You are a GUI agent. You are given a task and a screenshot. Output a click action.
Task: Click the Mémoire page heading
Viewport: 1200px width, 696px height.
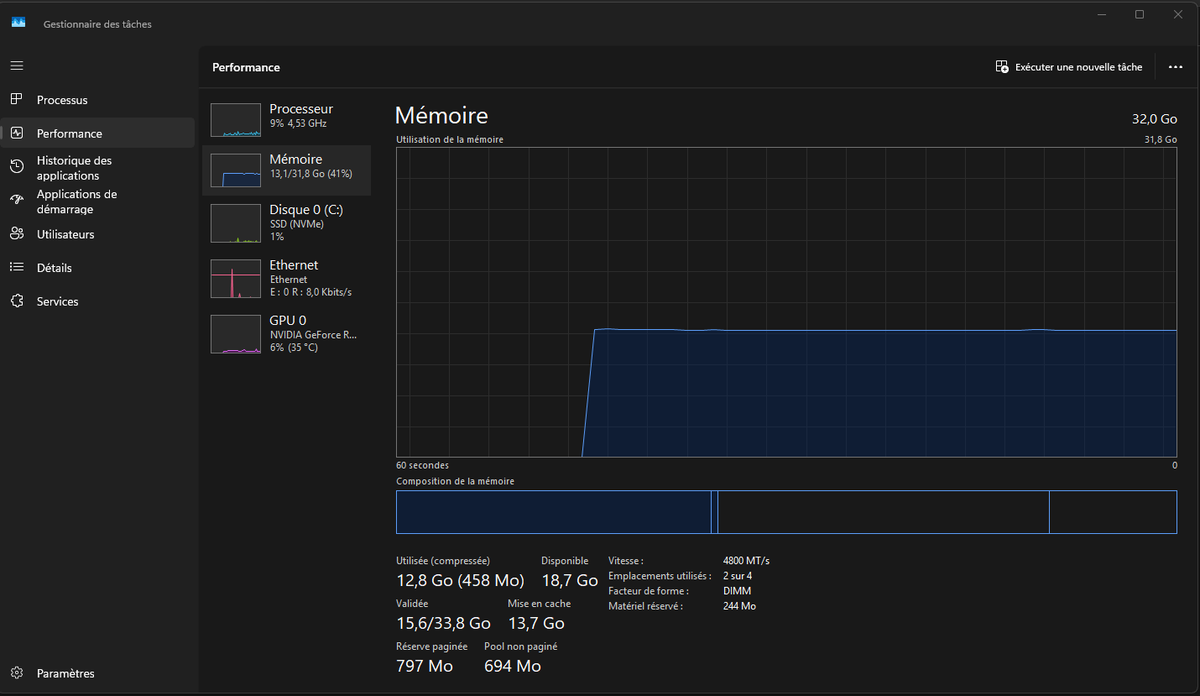(x=441, y=115)
